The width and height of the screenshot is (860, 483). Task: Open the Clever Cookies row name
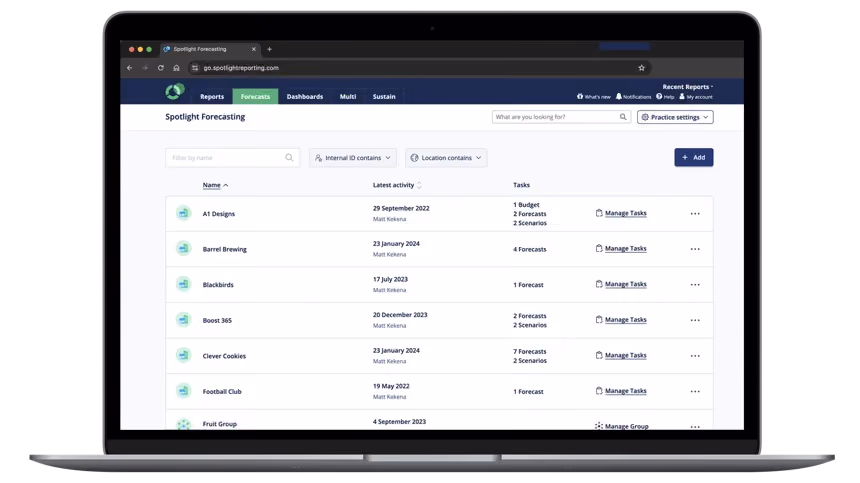(224, 356)
